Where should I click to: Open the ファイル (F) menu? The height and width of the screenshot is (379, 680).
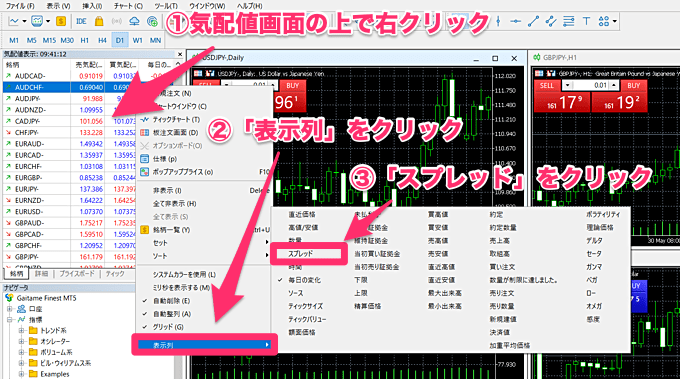(x=20, y=6)
